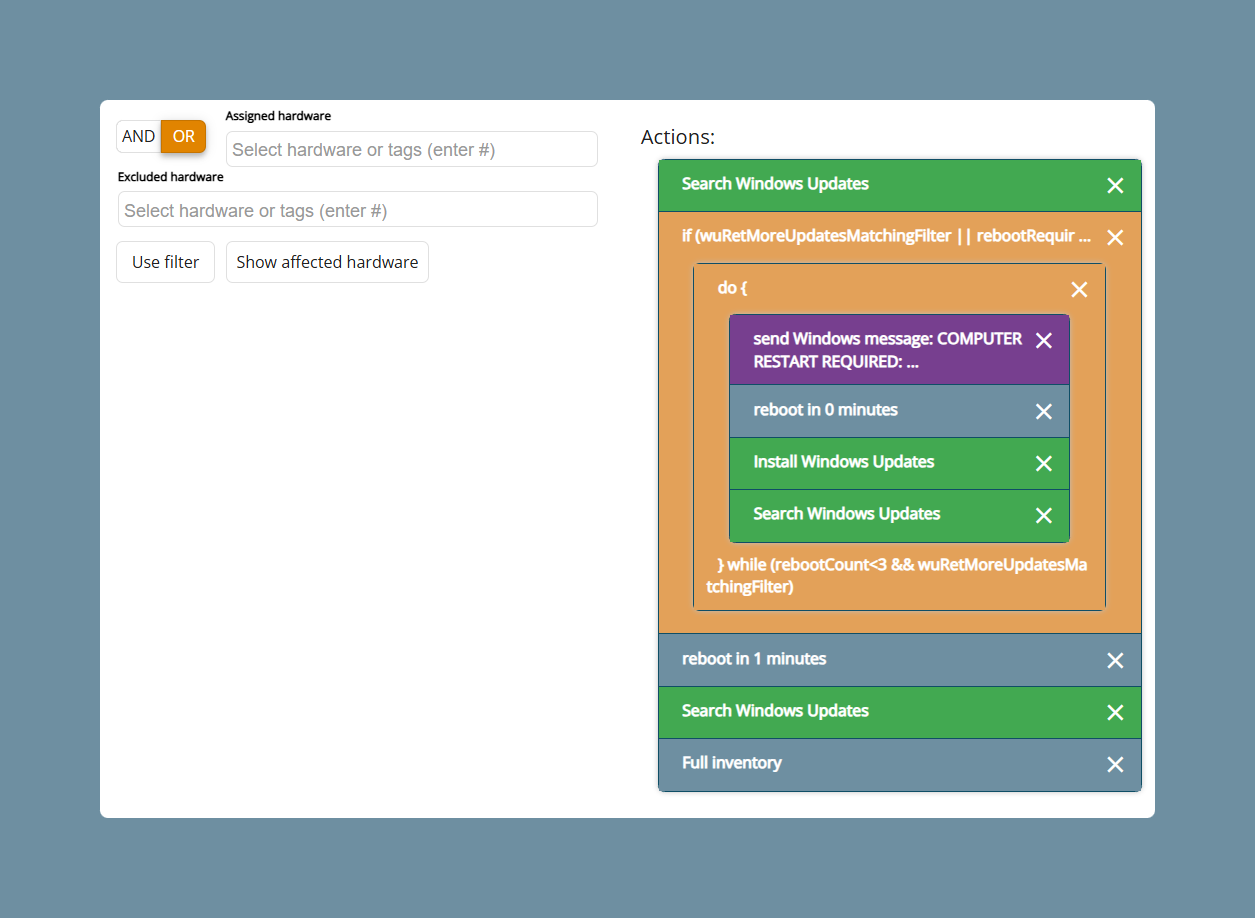Click the Assigned hardware label
This screenshot has width=1255, height=918.
(x=278, y=116)
